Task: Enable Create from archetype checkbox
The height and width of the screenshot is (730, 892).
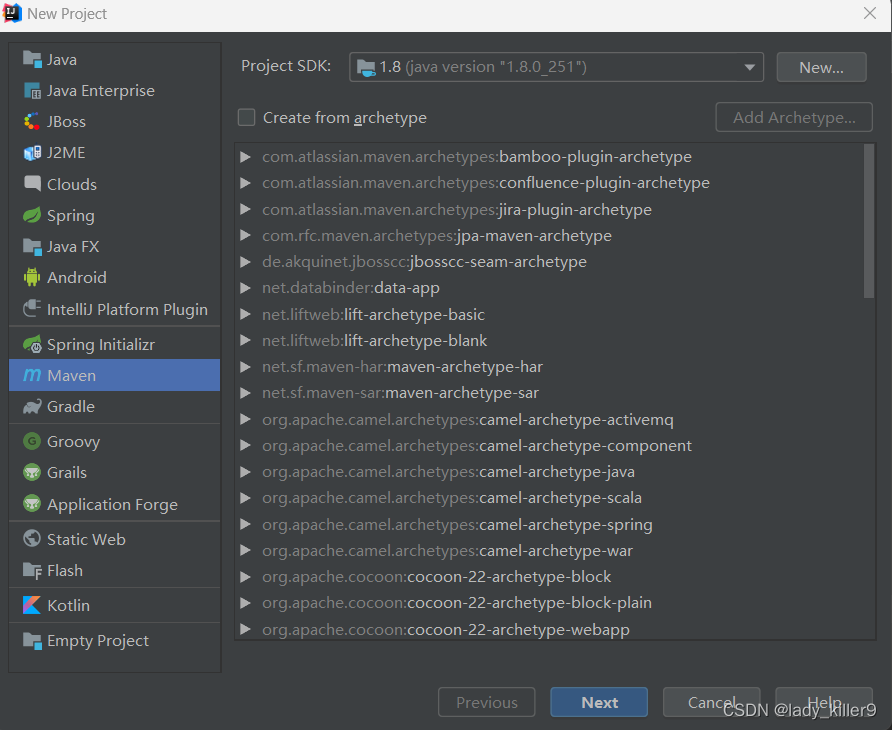Action: [246, 117]
